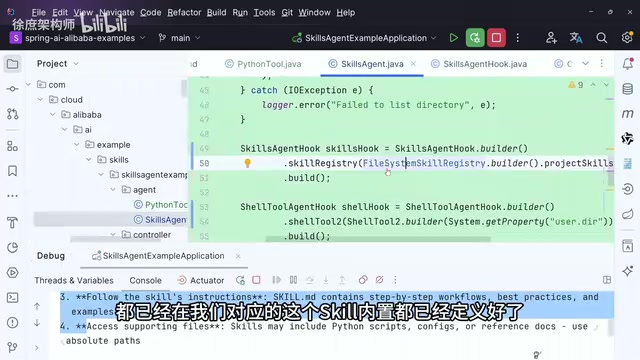Viewport: 640px width, 360px height.
Task: Open the main branch dropdown
Action: click(180, 38)
